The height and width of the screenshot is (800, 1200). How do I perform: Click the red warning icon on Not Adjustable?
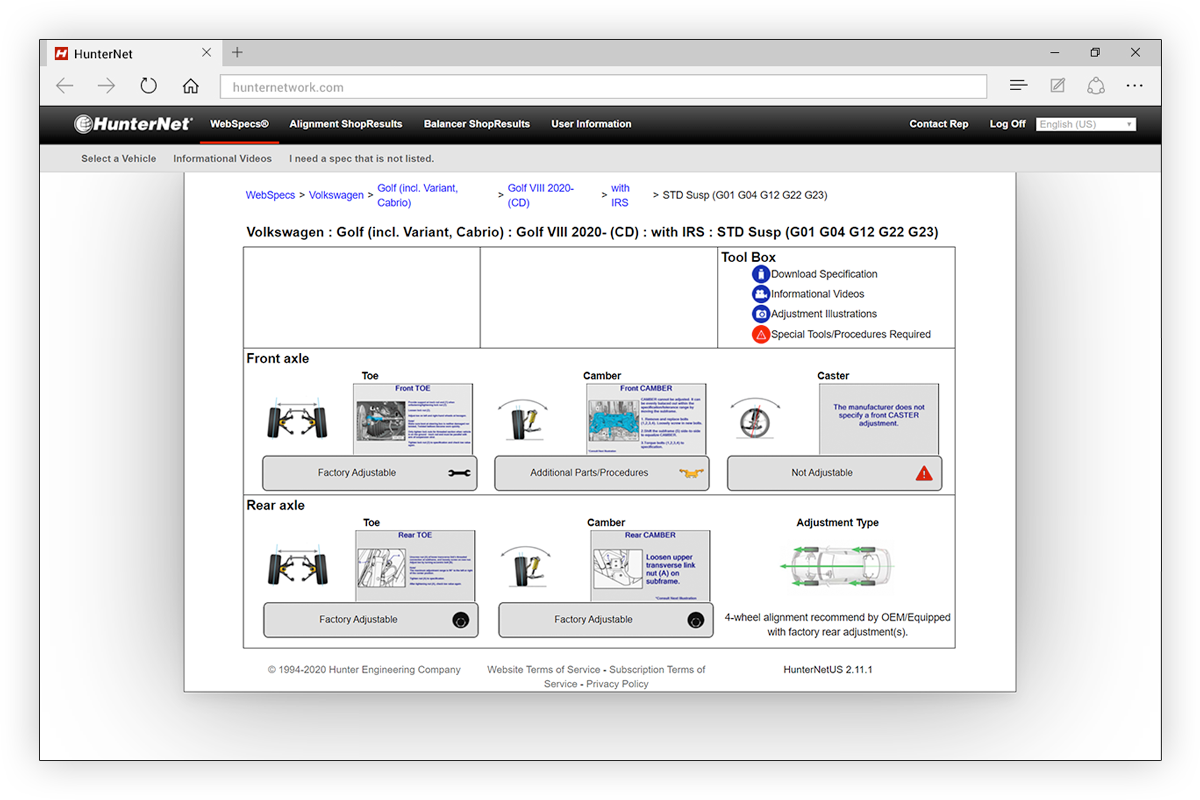click(x=924, y=473)
